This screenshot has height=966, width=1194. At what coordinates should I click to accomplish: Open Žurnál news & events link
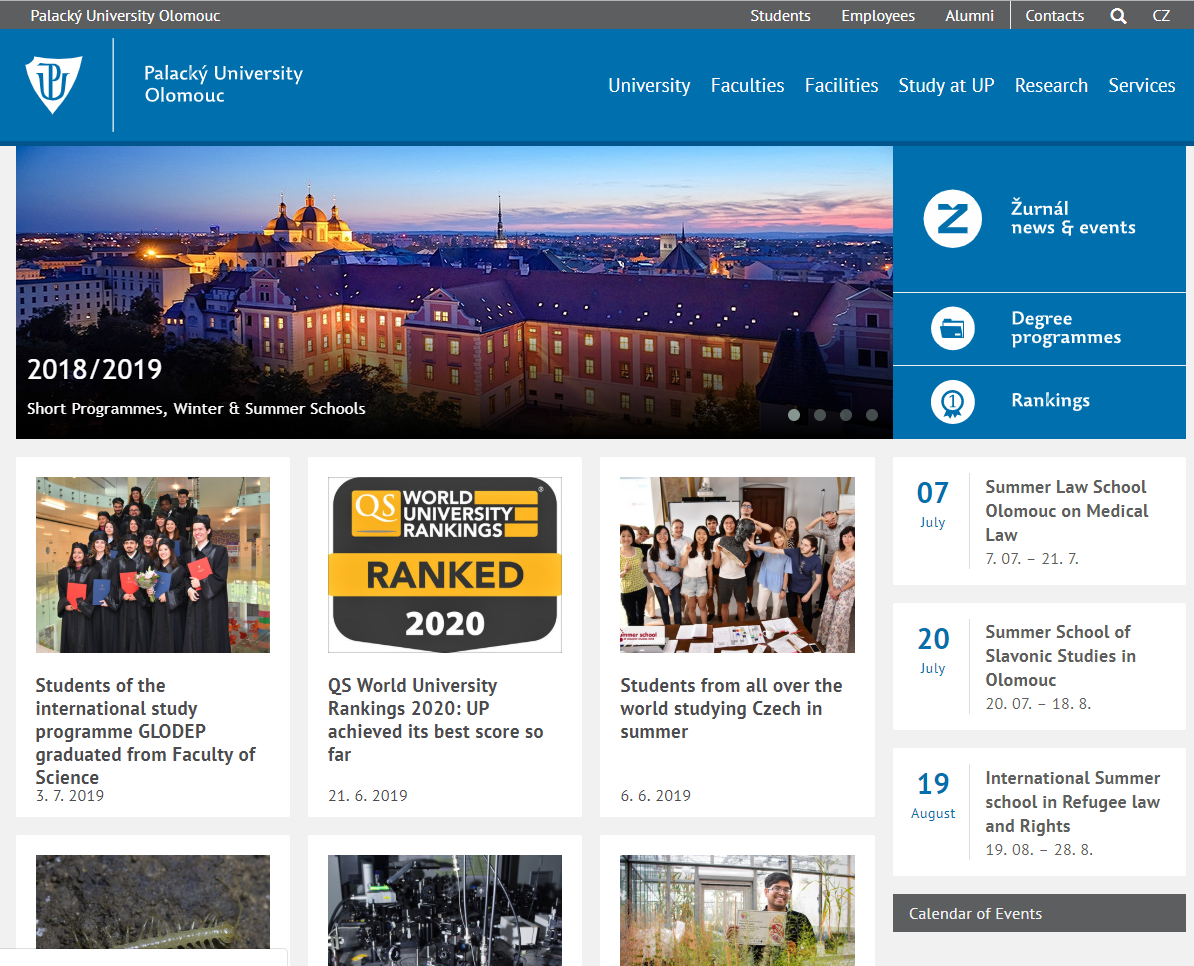(x=1073, y=218)
